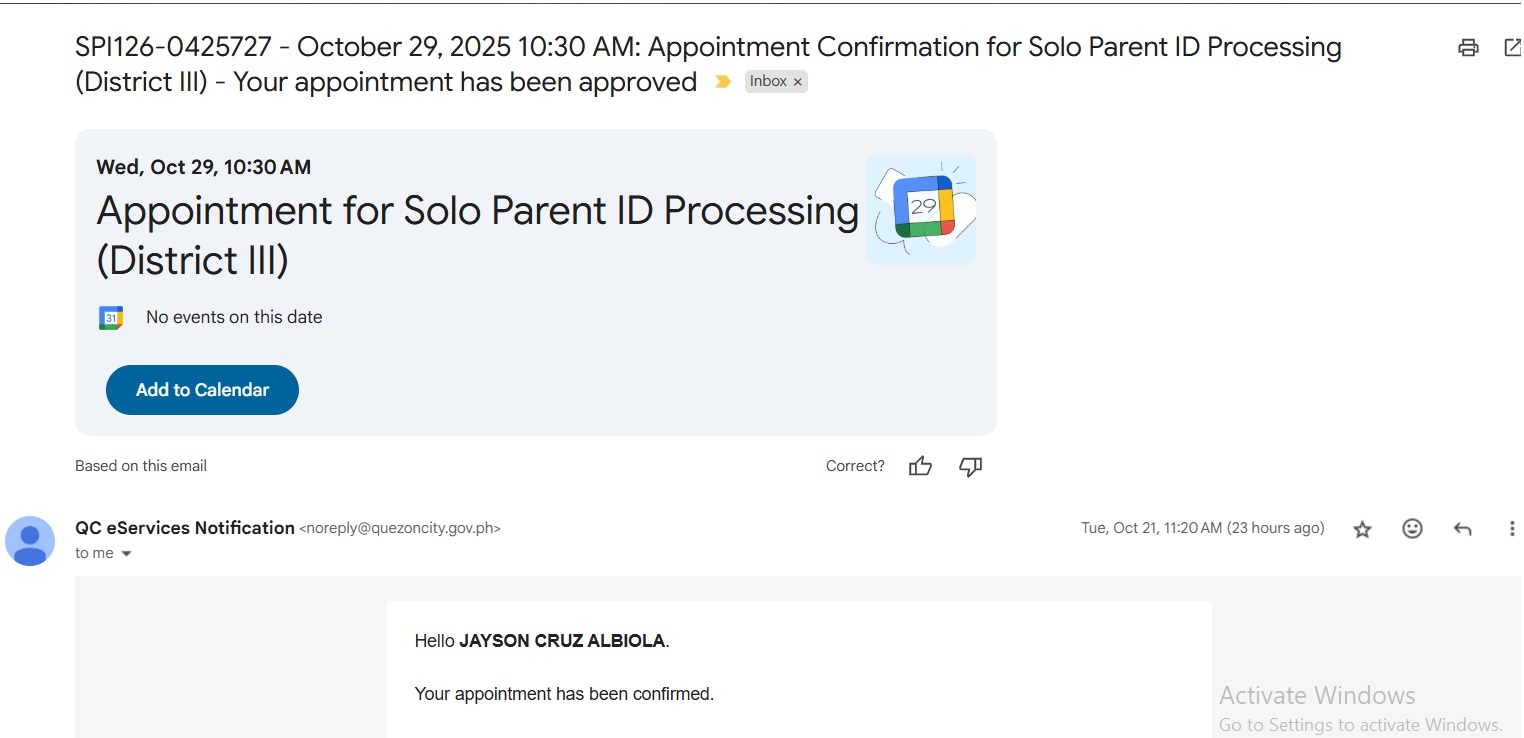The width and height of the screenshot is (1524, 738).
Task: Open email in a new window
Action: (1513, 47)
